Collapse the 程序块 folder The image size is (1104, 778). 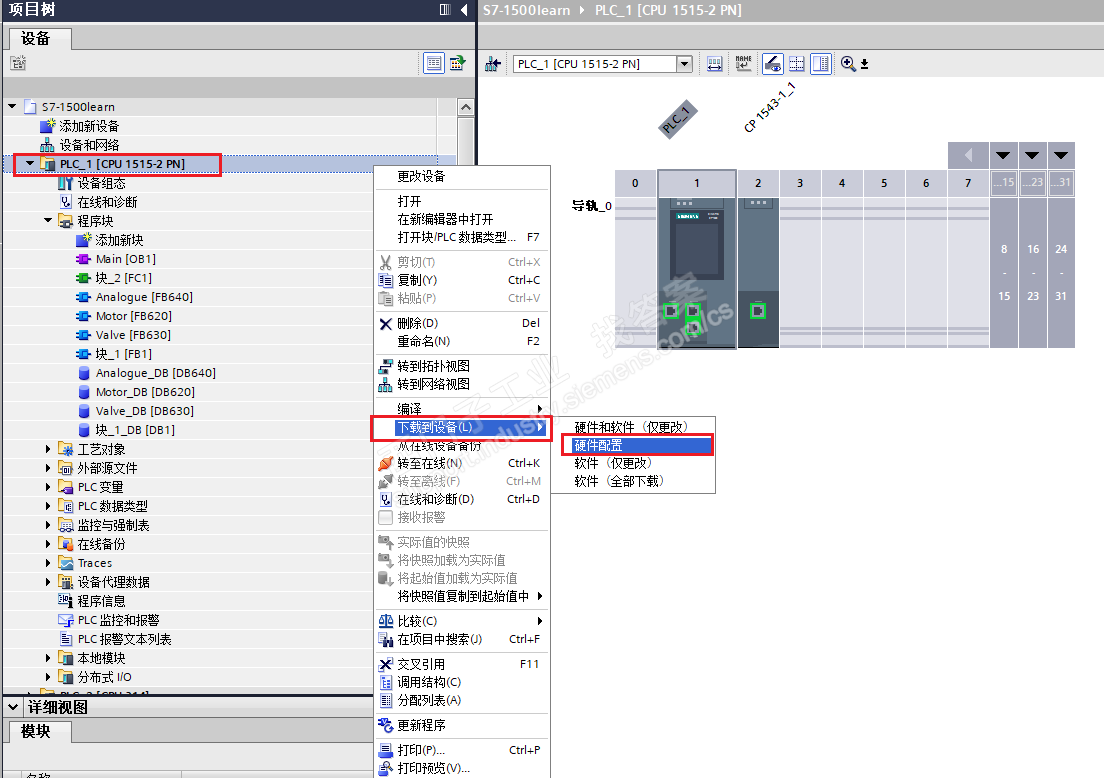[48, 220]
